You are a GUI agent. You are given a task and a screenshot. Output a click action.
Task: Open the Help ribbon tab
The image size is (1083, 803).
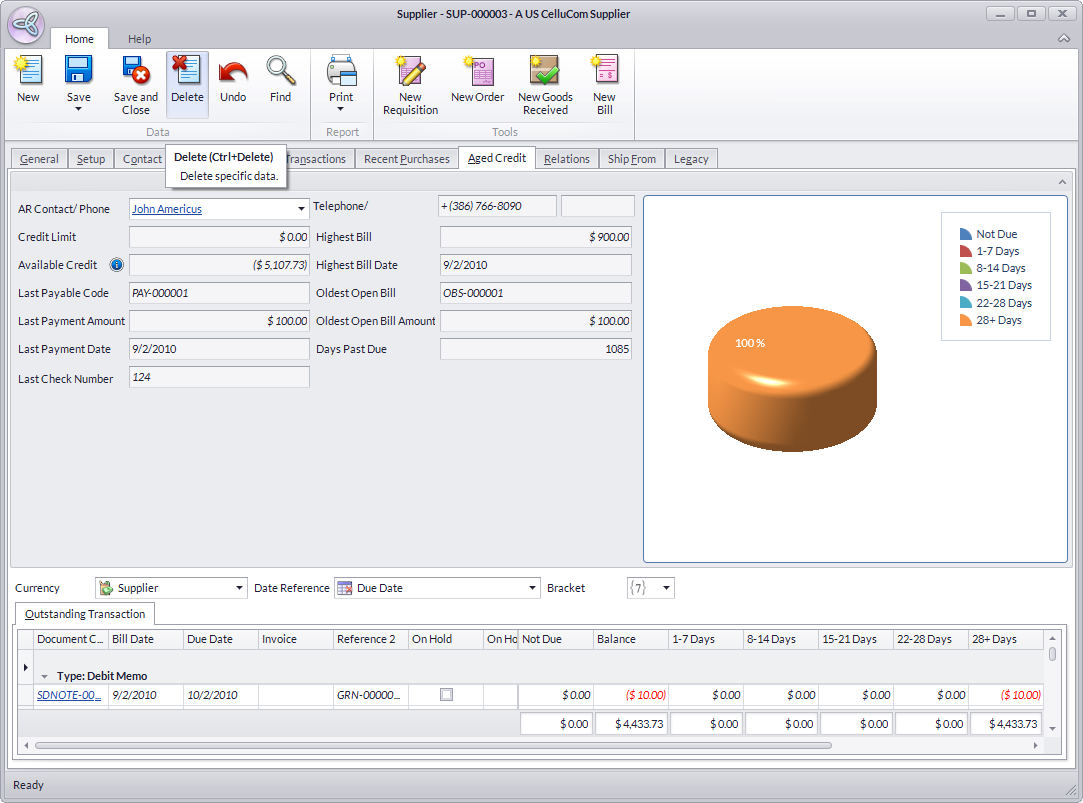coord(140,39)
